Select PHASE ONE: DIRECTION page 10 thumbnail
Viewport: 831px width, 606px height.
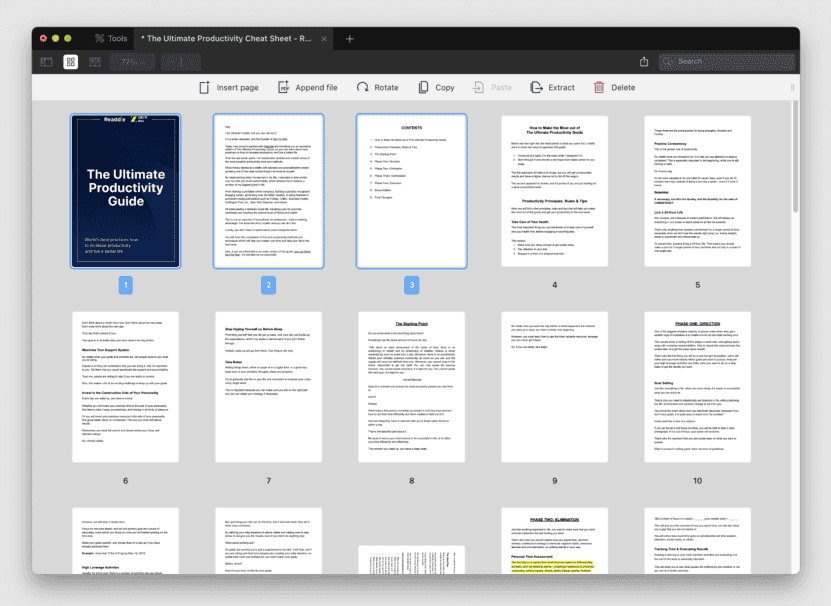[x=697, y=387]
